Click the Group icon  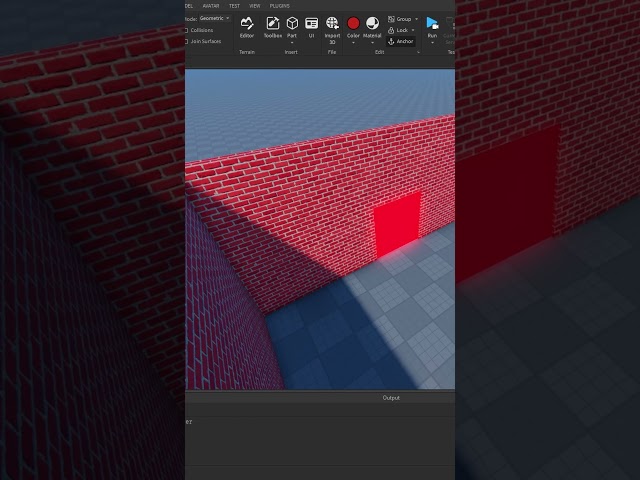click(391, 19)
